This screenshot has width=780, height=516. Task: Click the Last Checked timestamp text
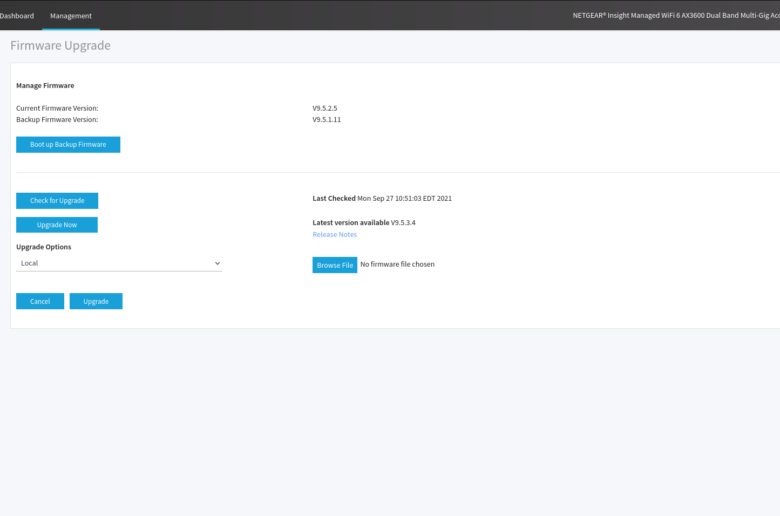pyautogui.click(x=404, y=198)
